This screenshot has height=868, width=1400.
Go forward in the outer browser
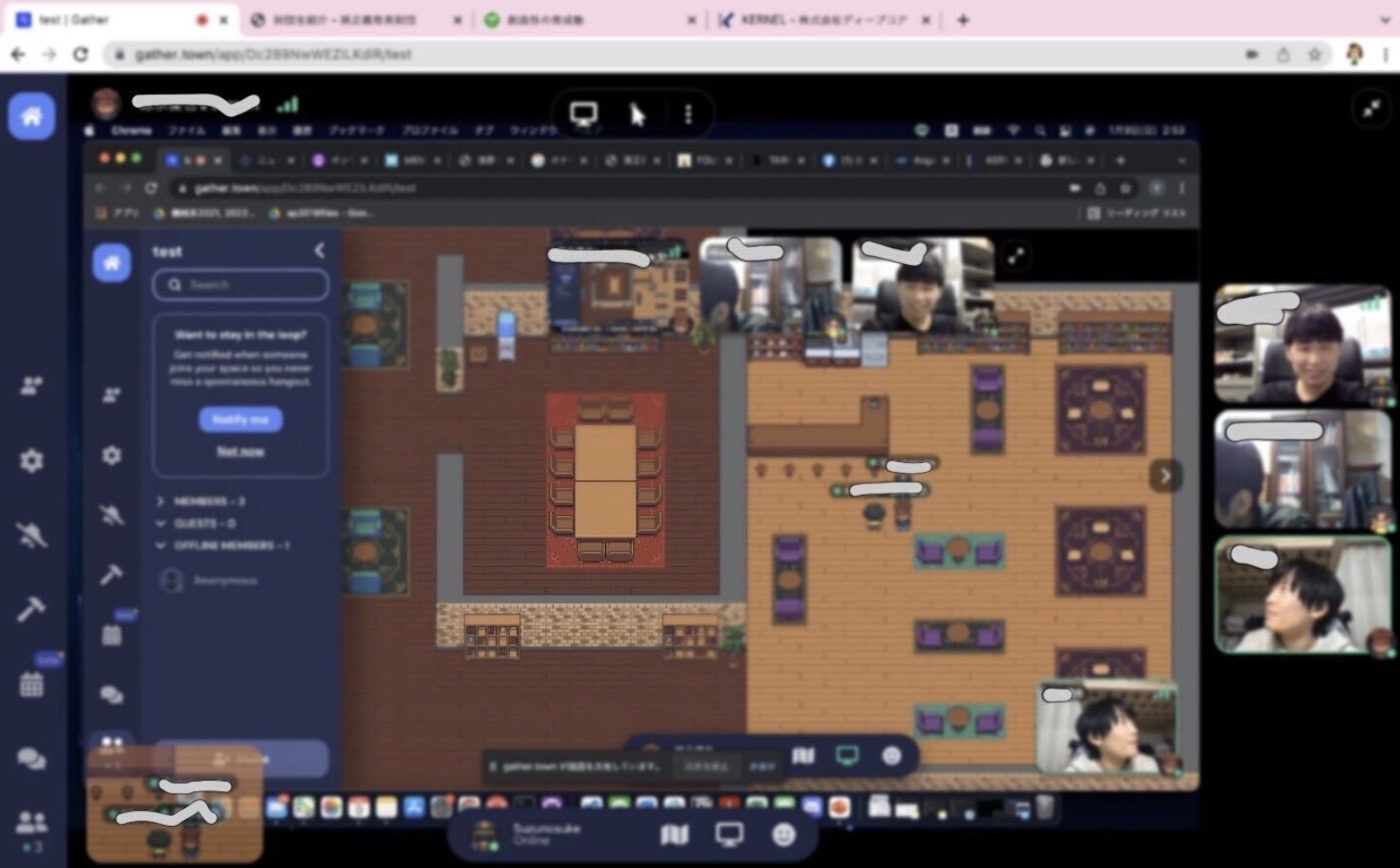(x=49, y=55)
